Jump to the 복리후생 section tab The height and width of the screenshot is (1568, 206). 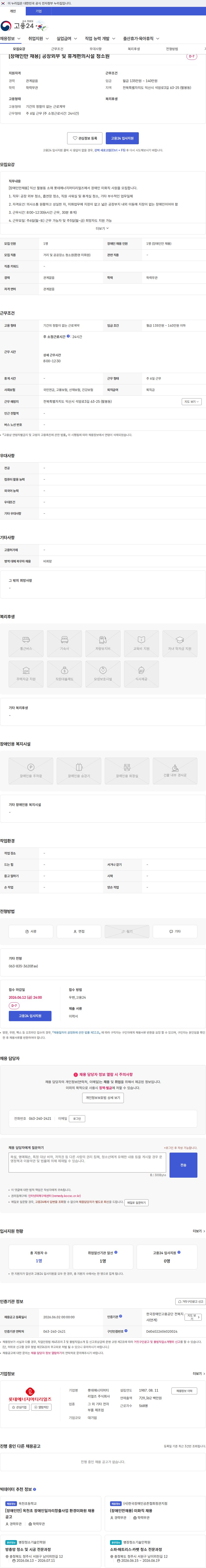click(x=133, y=49)
